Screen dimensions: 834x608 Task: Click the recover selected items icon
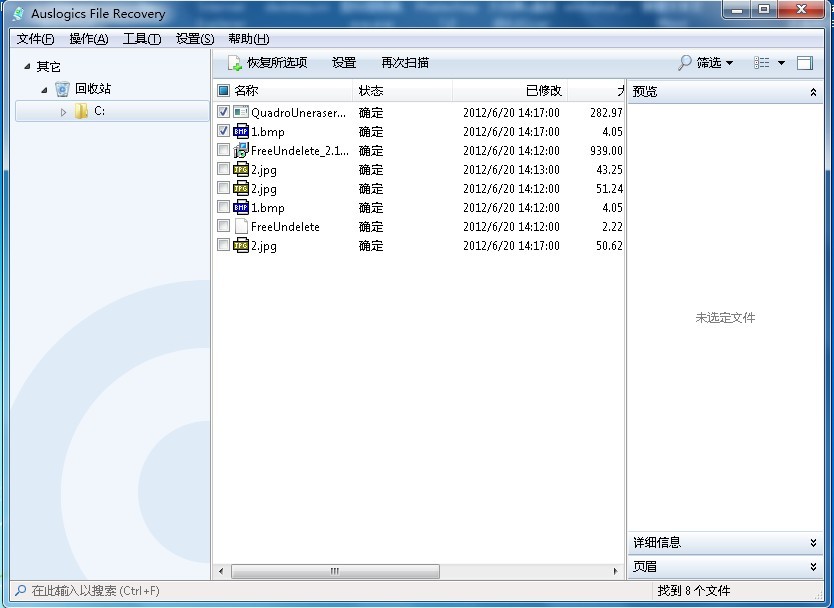[235, 63]
